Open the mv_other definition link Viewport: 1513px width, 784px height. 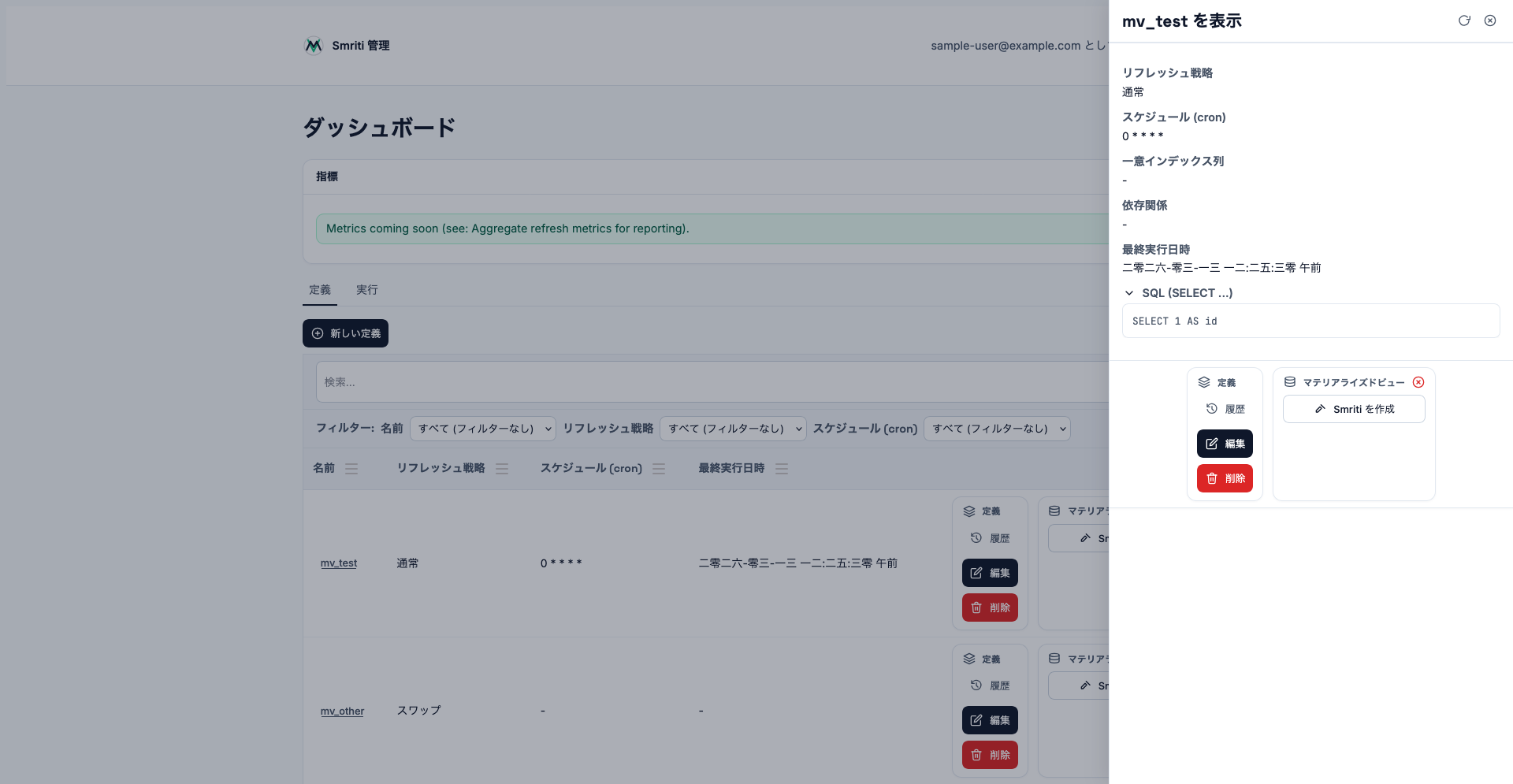342,711
